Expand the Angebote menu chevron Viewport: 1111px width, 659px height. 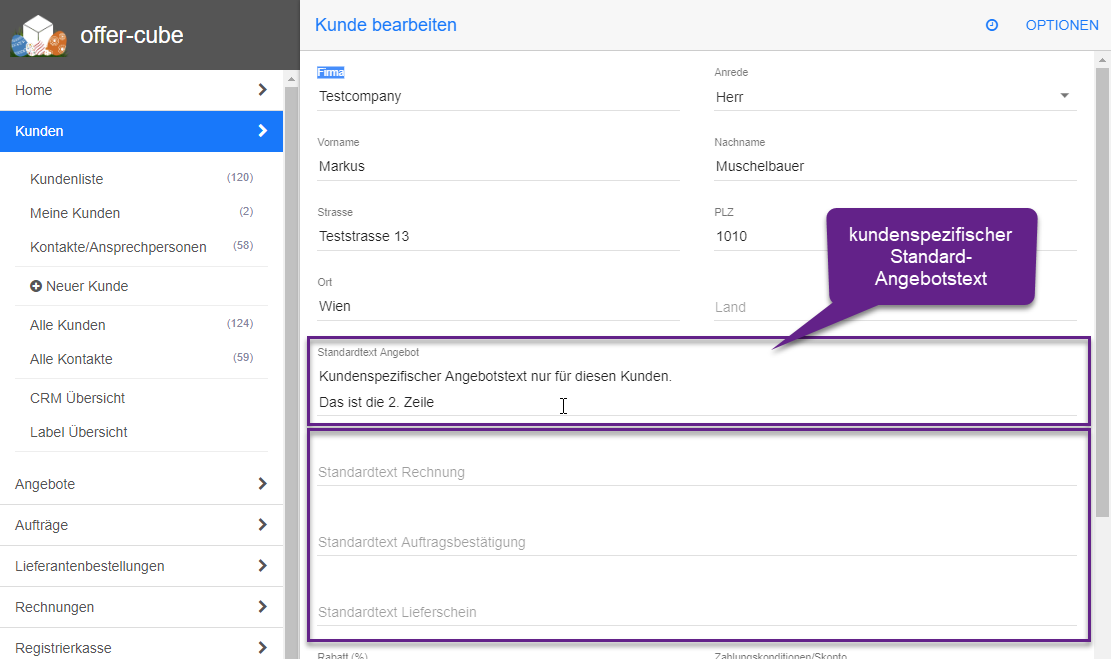point(262,484)
